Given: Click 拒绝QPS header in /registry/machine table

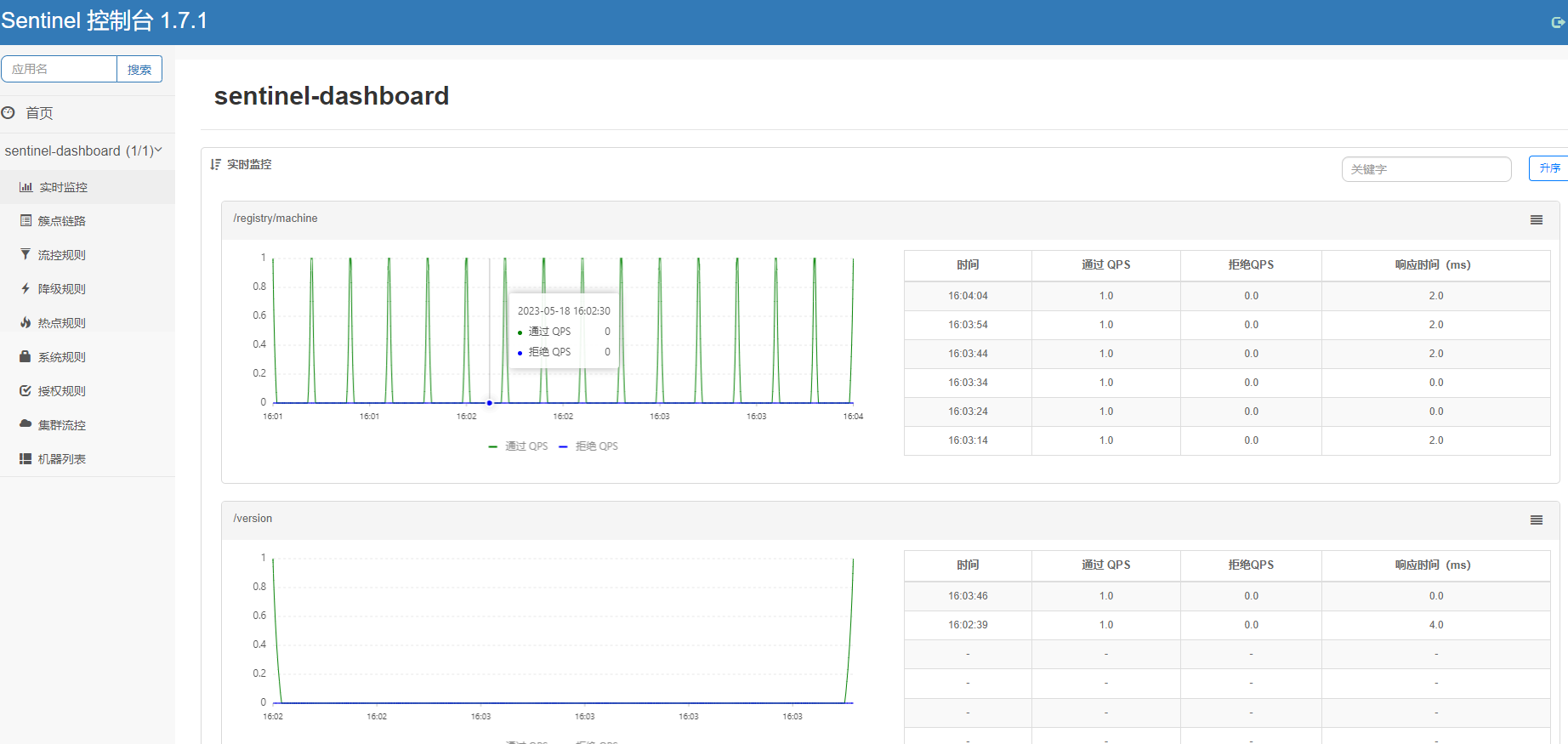Looking at the screenshot, I should tap(1251, 265).
